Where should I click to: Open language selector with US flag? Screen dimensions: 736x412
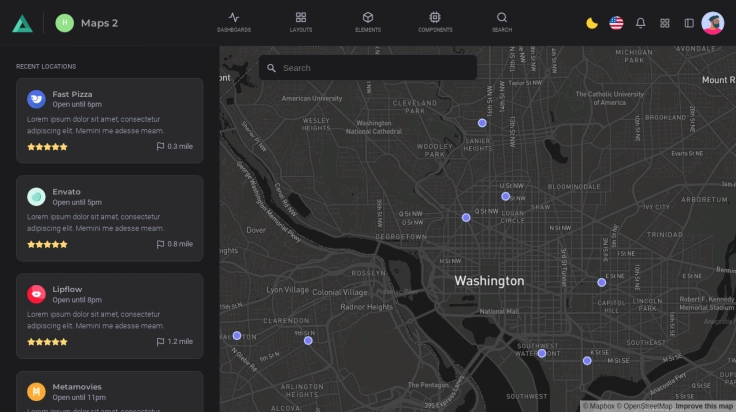pos(616,23)
